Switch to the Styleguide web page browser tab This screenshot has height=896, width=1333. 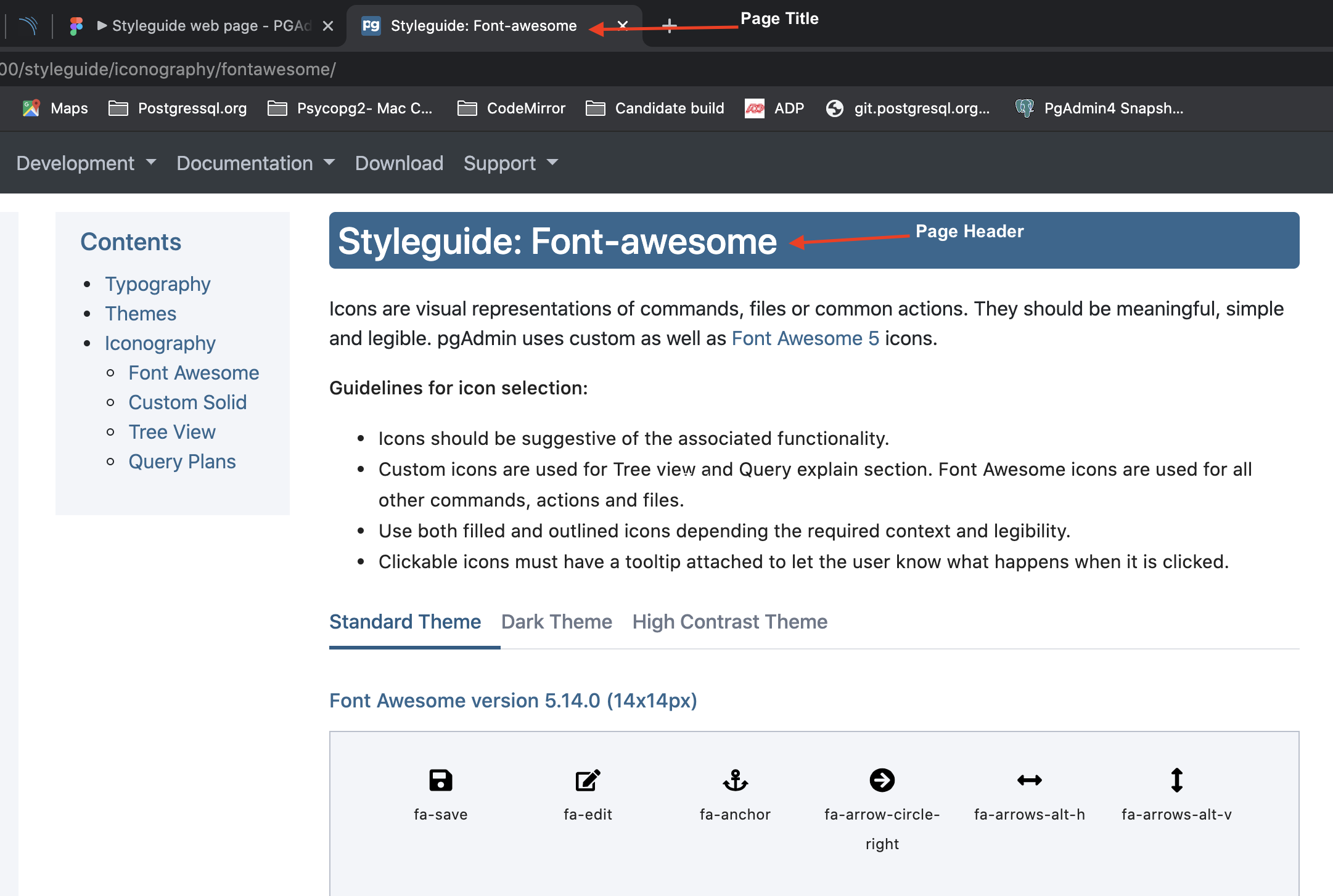203,26
